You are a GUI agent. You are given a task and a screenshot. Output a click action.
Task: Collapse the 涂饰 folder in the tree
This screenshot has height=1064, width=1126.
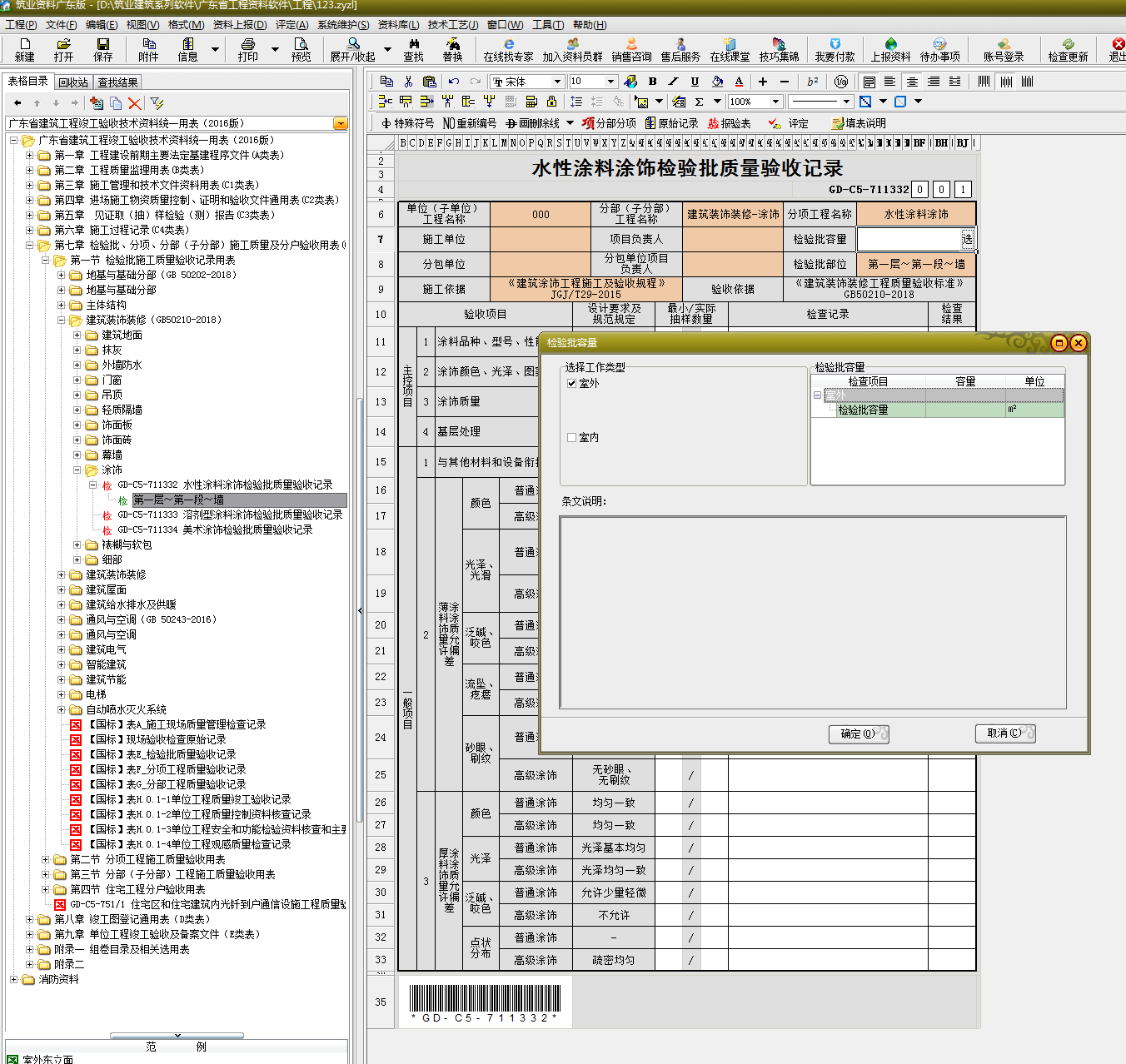pyautogui.click(x=77, y=470)
